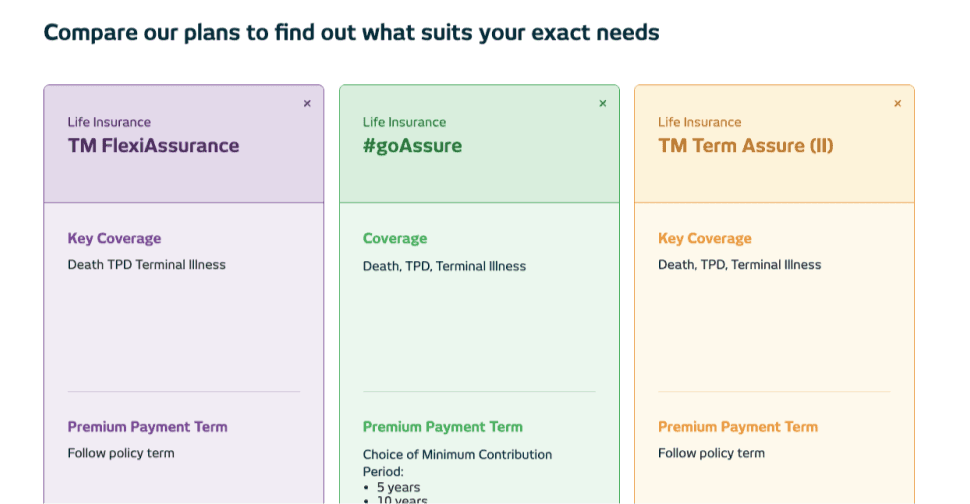This screenshot has height=504, width=970.
Task: Click orange 'Premium Payment Term' heading
Action: coord(737,427)
